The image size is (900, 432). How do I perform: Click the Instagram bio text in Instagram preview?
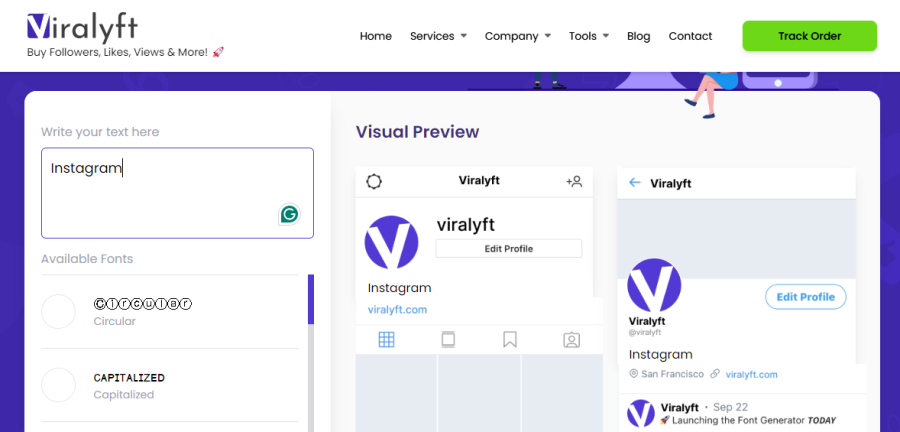[399, 288]
